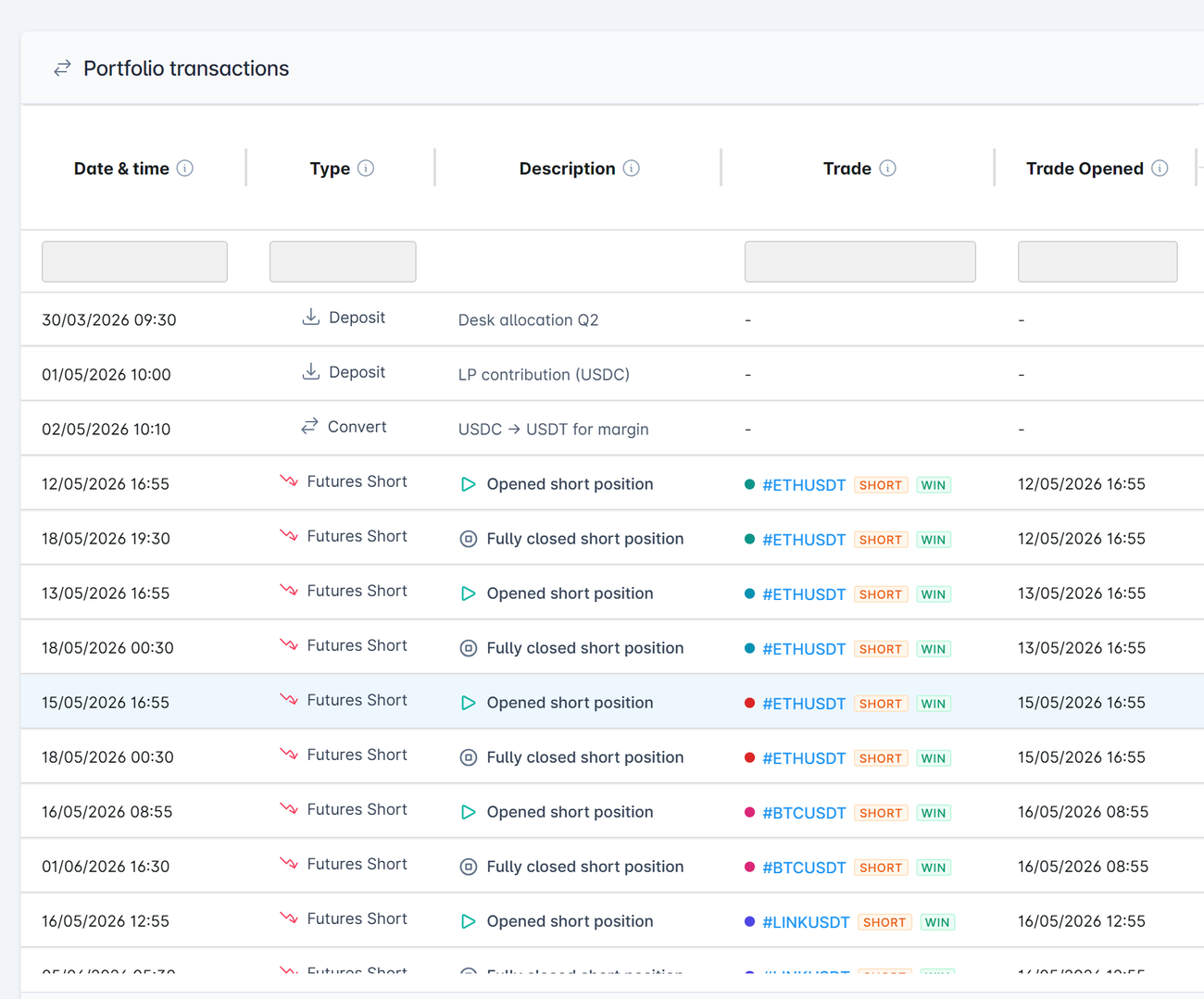Click the Trade filter field
The height and width of the screenshot is (999, 1204).
860,261
